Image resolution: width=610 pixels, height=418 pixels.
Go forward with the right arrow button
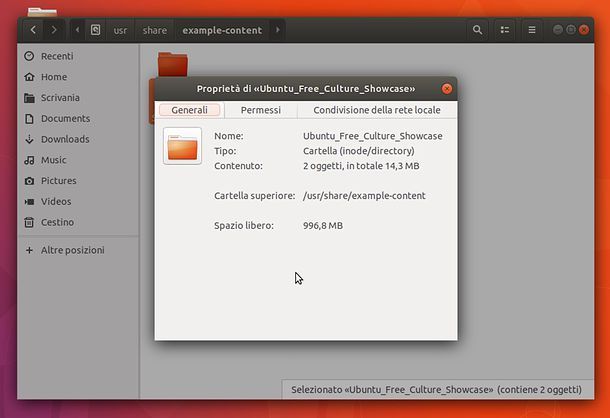pos(54,30)
